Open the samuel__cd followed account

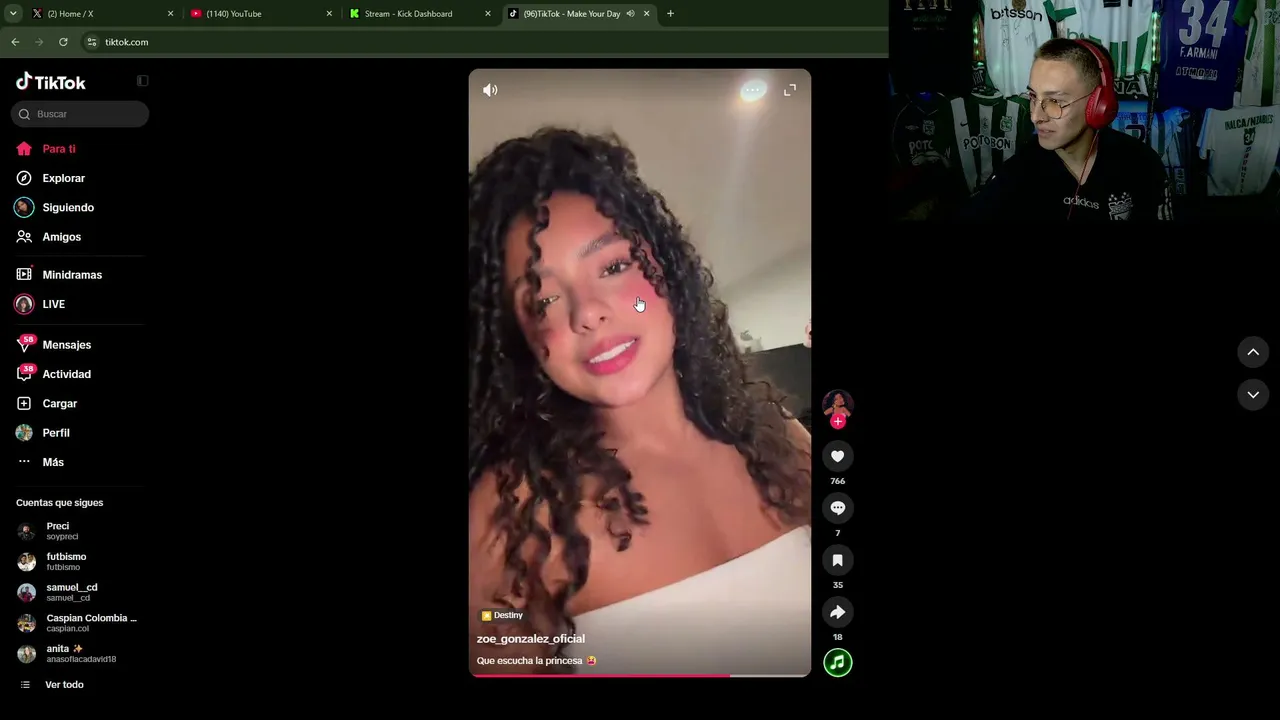80,592
